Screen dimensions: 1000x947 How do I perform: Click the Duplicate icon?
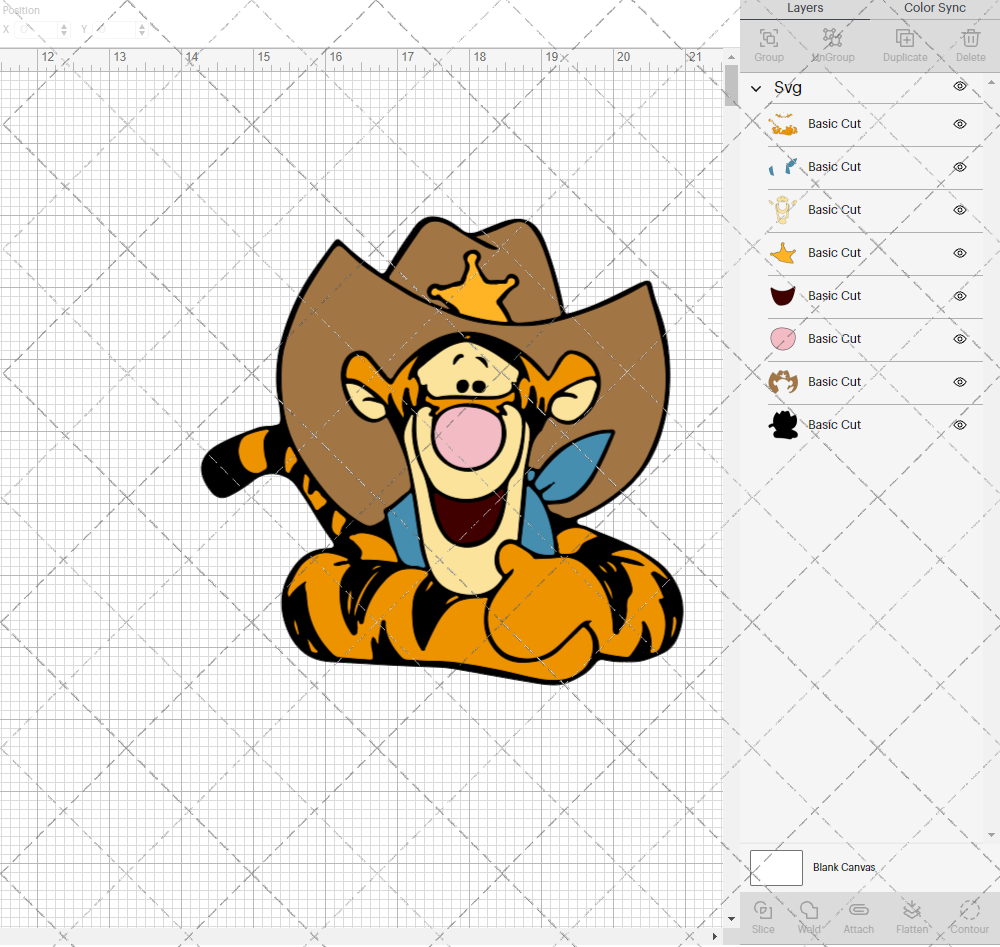(x=904, y=38)
